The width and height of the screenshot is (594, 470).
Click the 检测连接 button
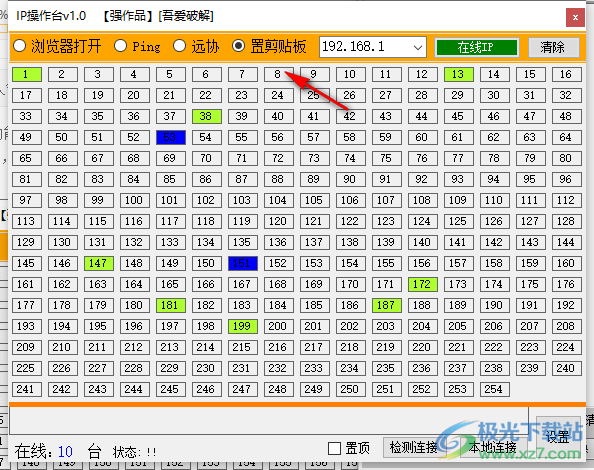[413, 448]
